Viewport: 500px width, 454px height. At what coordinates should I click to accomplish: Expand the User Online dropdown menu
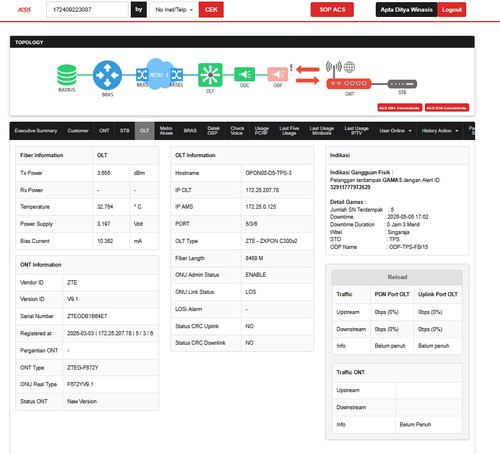point(395,131)
